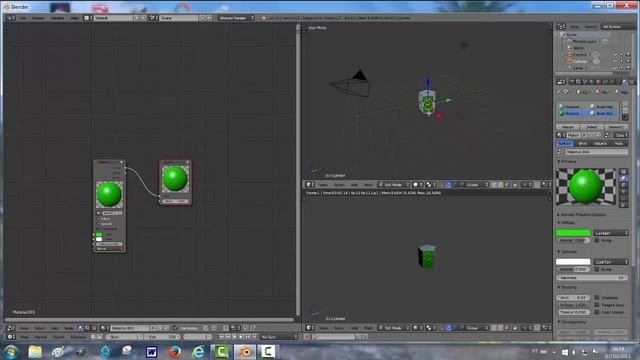Open Edit Mode dropdown in upper 3D view
This screenshot has height=360, width=640.
[x=393, y=185]
